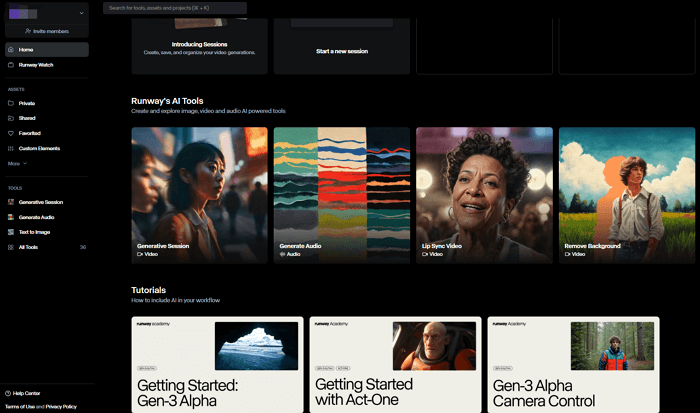Open Getting Started: Gen-3 Alpha tutorial
The width and height of the screenshot is (700, 413).
coord(217,365)
